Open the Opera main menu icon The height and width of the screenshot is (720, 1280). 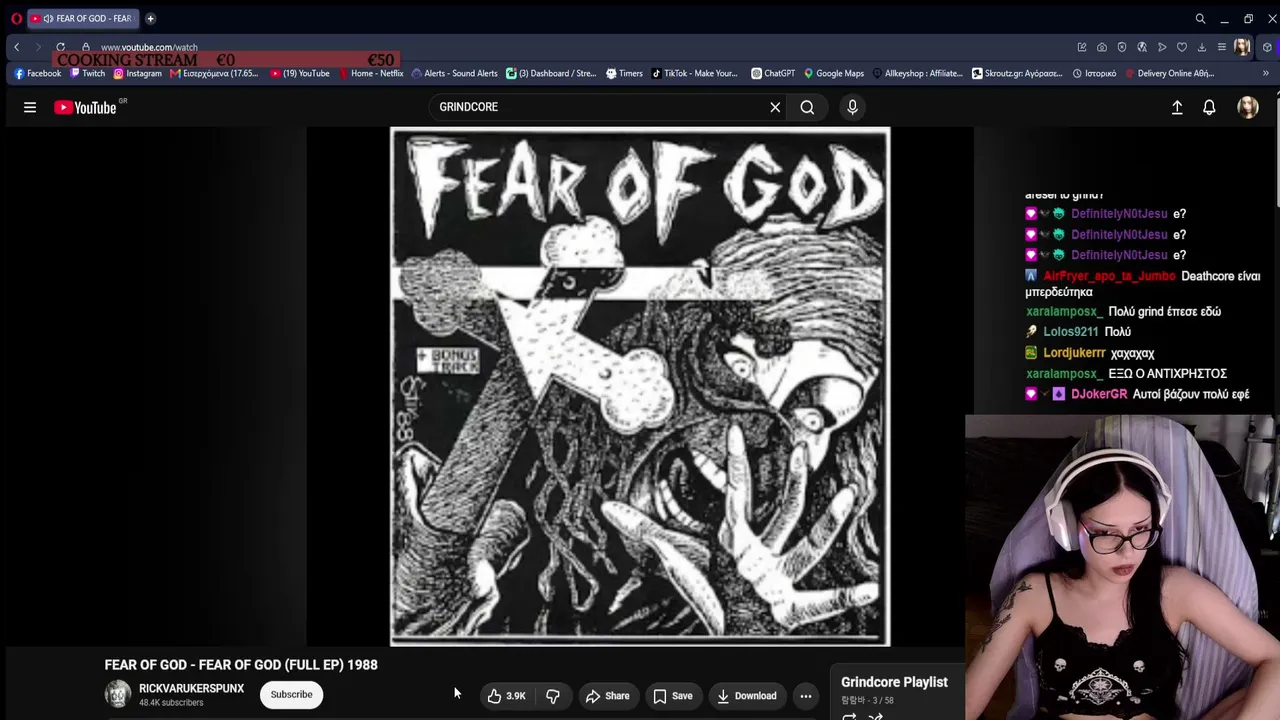click(x=16, y=18)
